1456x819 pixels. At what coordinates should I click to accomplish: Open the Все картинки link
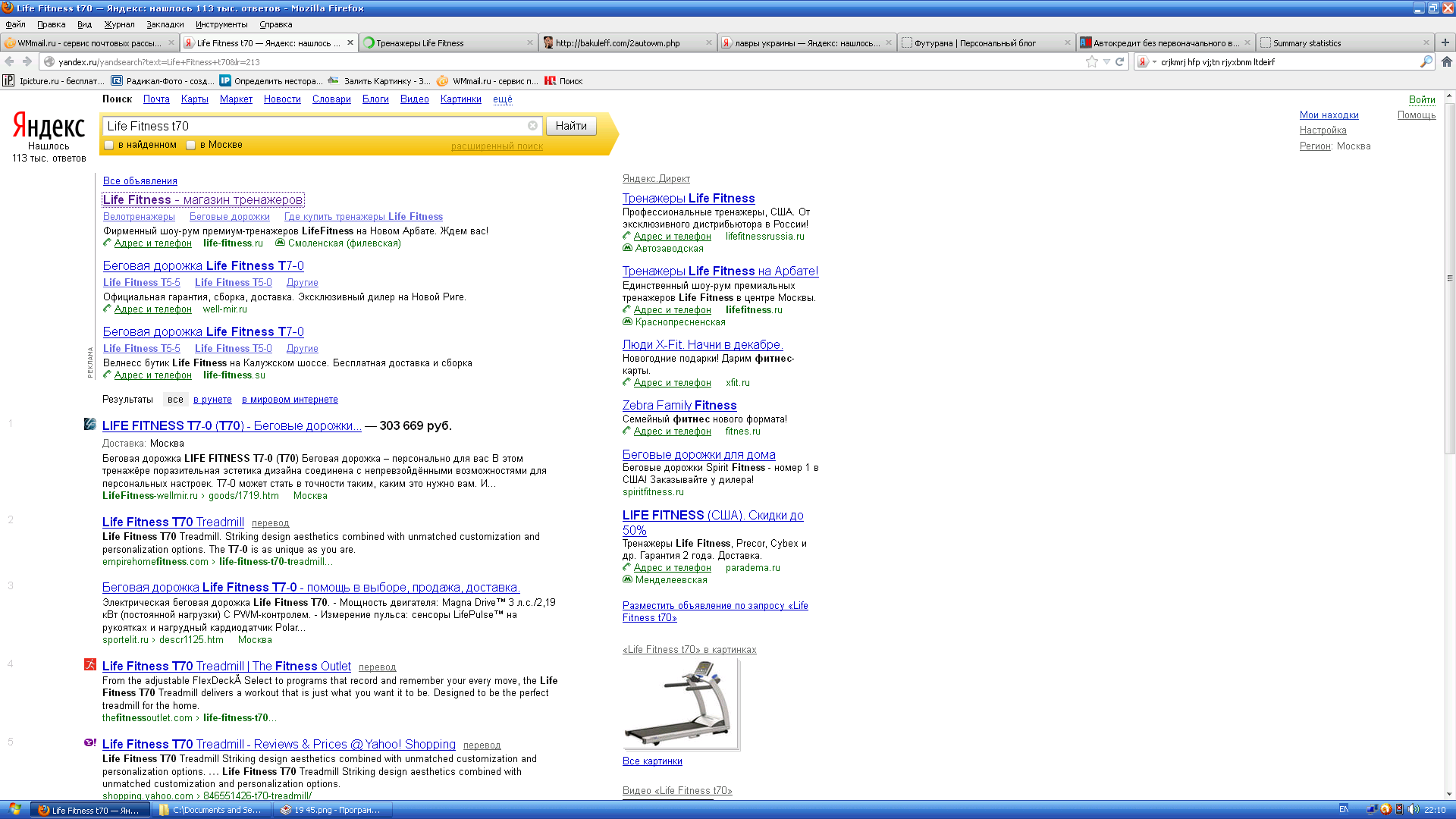pyautogui.click(x=652, y=761)
